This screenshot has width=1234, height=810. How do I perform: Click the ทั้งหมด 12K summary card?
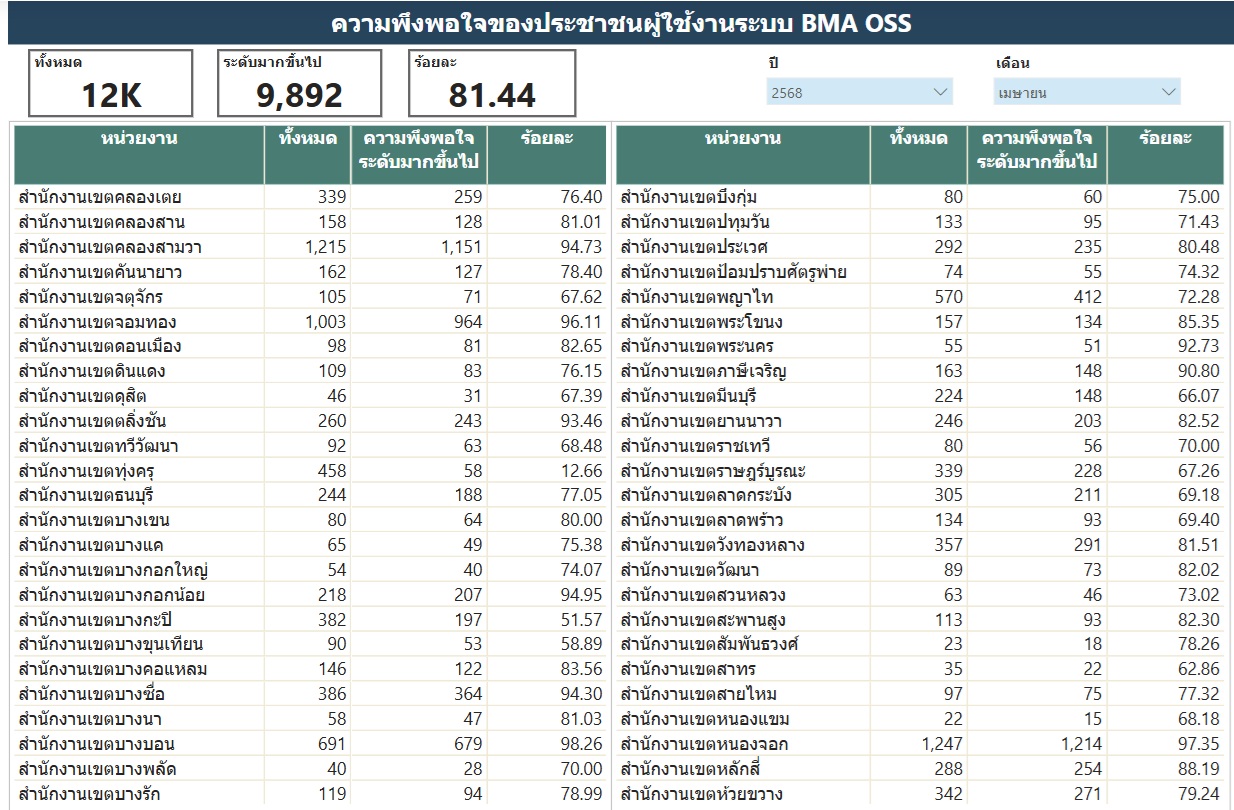tap(110, 83)
